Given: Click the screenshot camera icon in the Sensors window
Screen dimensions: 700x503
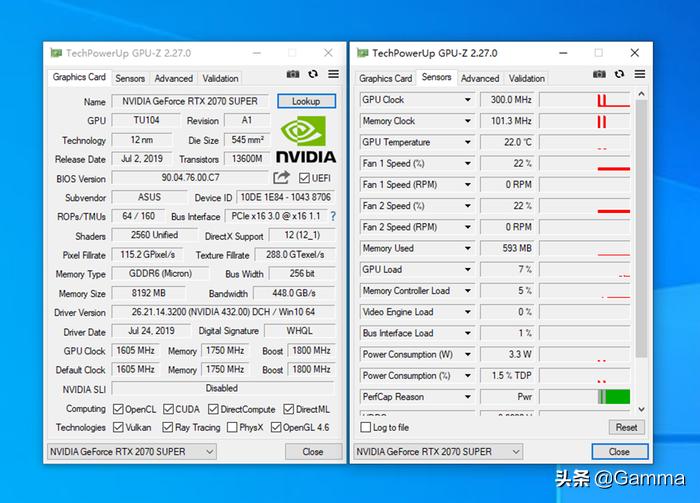Looking at the screenshot, I should pos(599,74).
